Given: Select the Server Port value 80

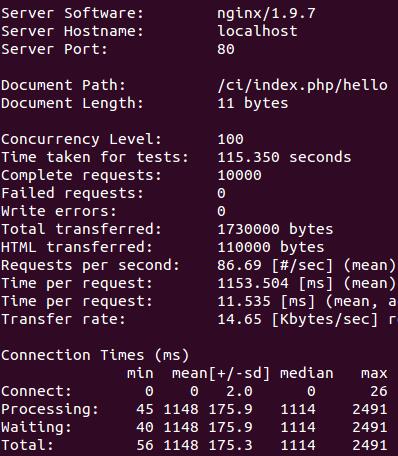Looking at the screenshot, I should (x=226, y=49).
